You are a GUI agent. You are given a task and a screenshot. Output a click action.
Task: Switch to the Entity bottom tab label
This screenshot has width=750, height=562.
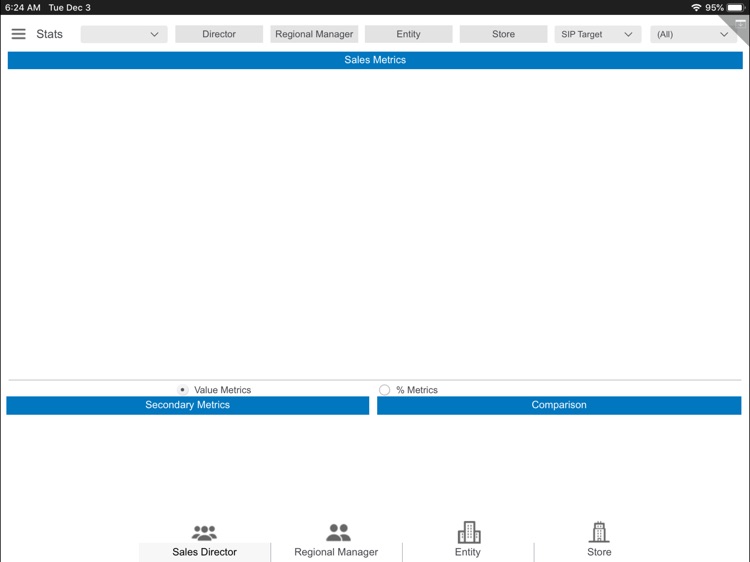(x=467, y=552)
